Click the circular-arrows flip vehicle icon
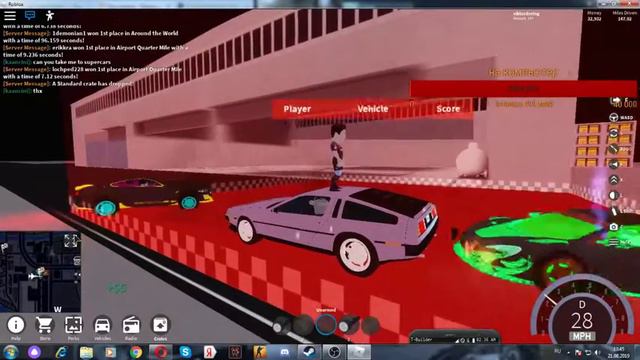This screenshot has width=640, height=360. click(x=613, y=133)
